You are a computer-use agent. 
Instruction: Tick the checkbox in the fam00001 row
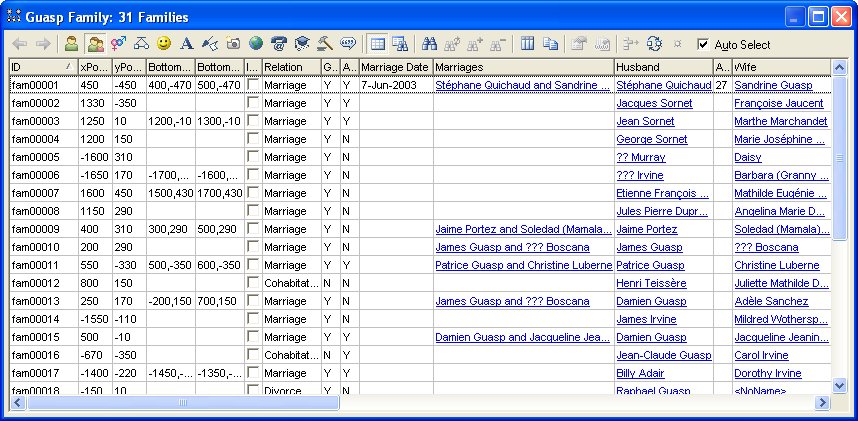tap(253, 85)
